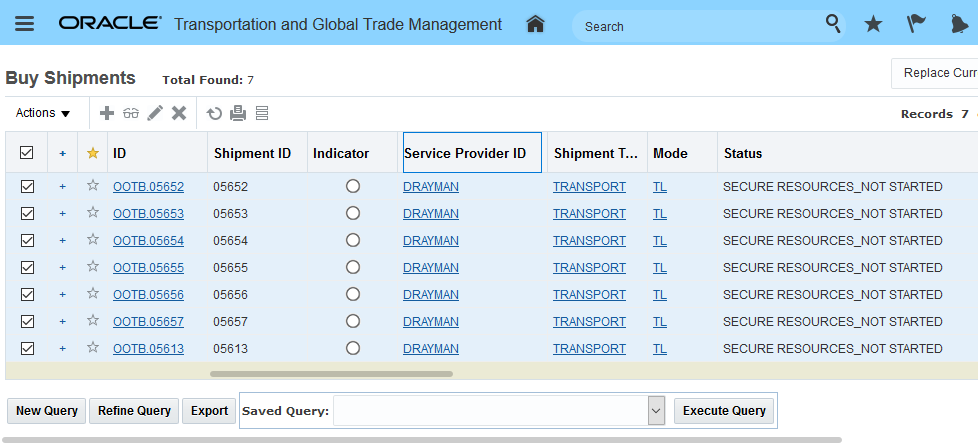Click the horizontal table scrollbar
978x445 pixels.
tap(331, 374)
